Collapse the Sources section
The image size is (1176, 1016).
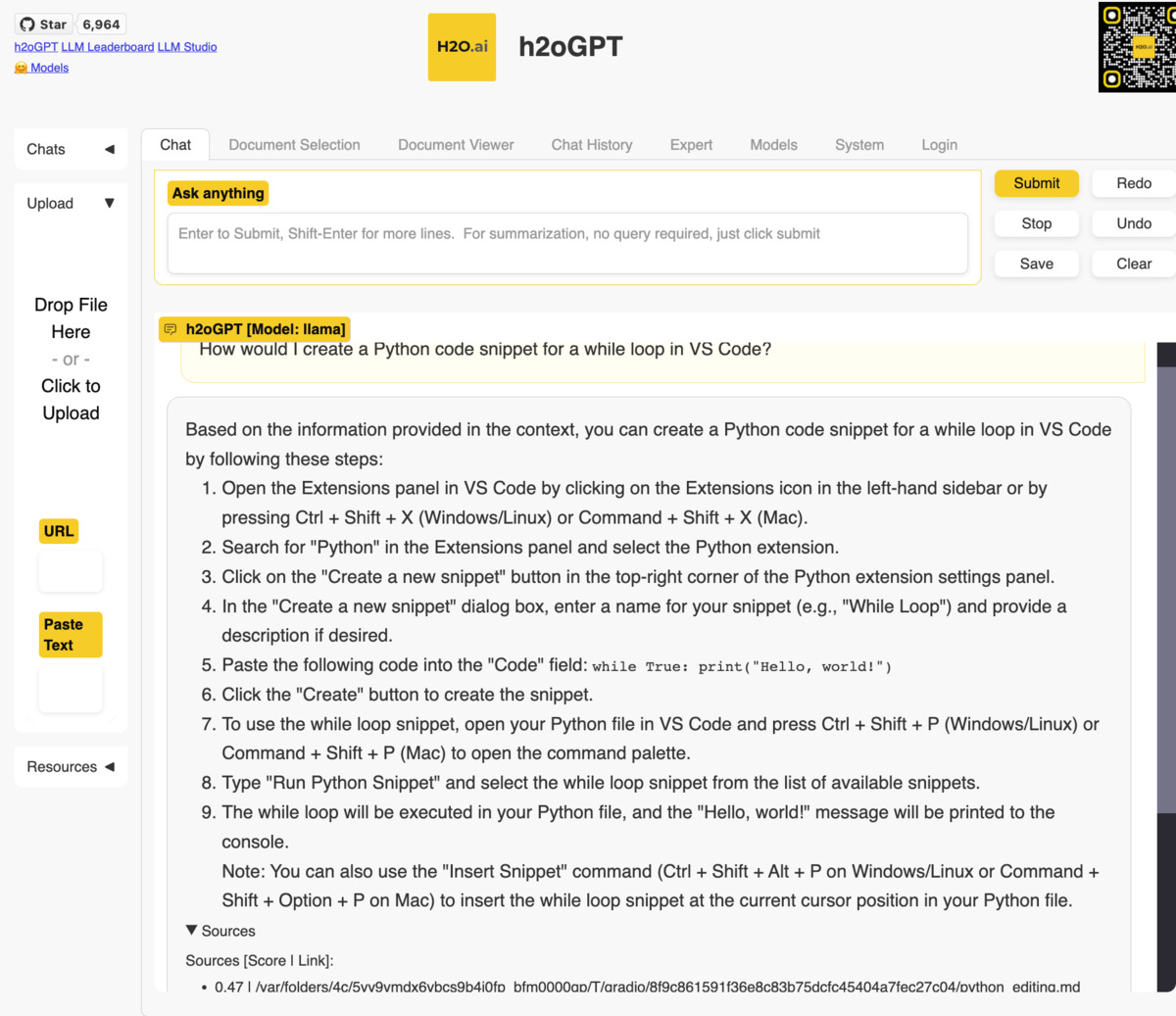(x=192, y=930)
